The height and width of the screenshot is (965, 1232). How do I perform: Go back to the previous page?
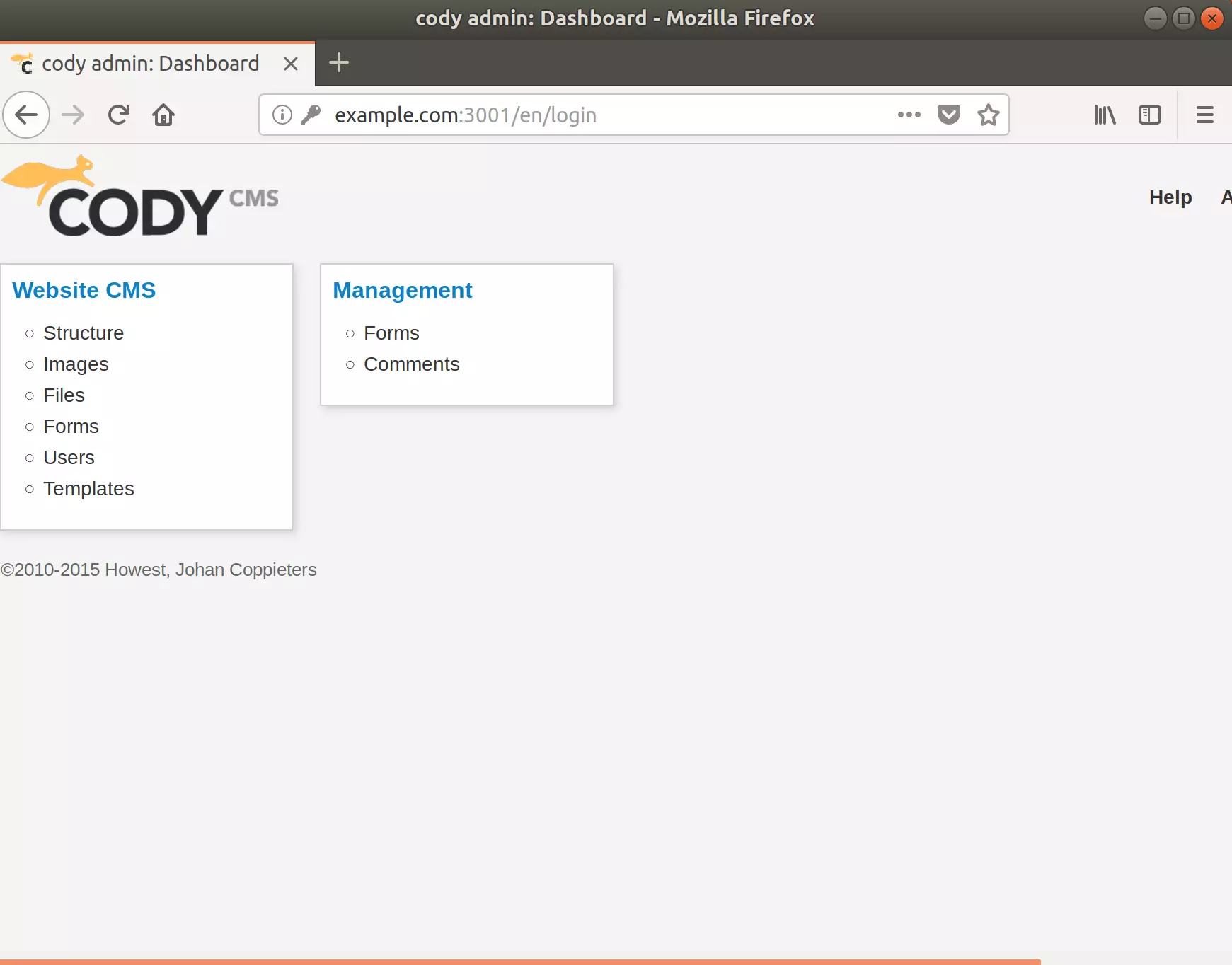[26, 115]
